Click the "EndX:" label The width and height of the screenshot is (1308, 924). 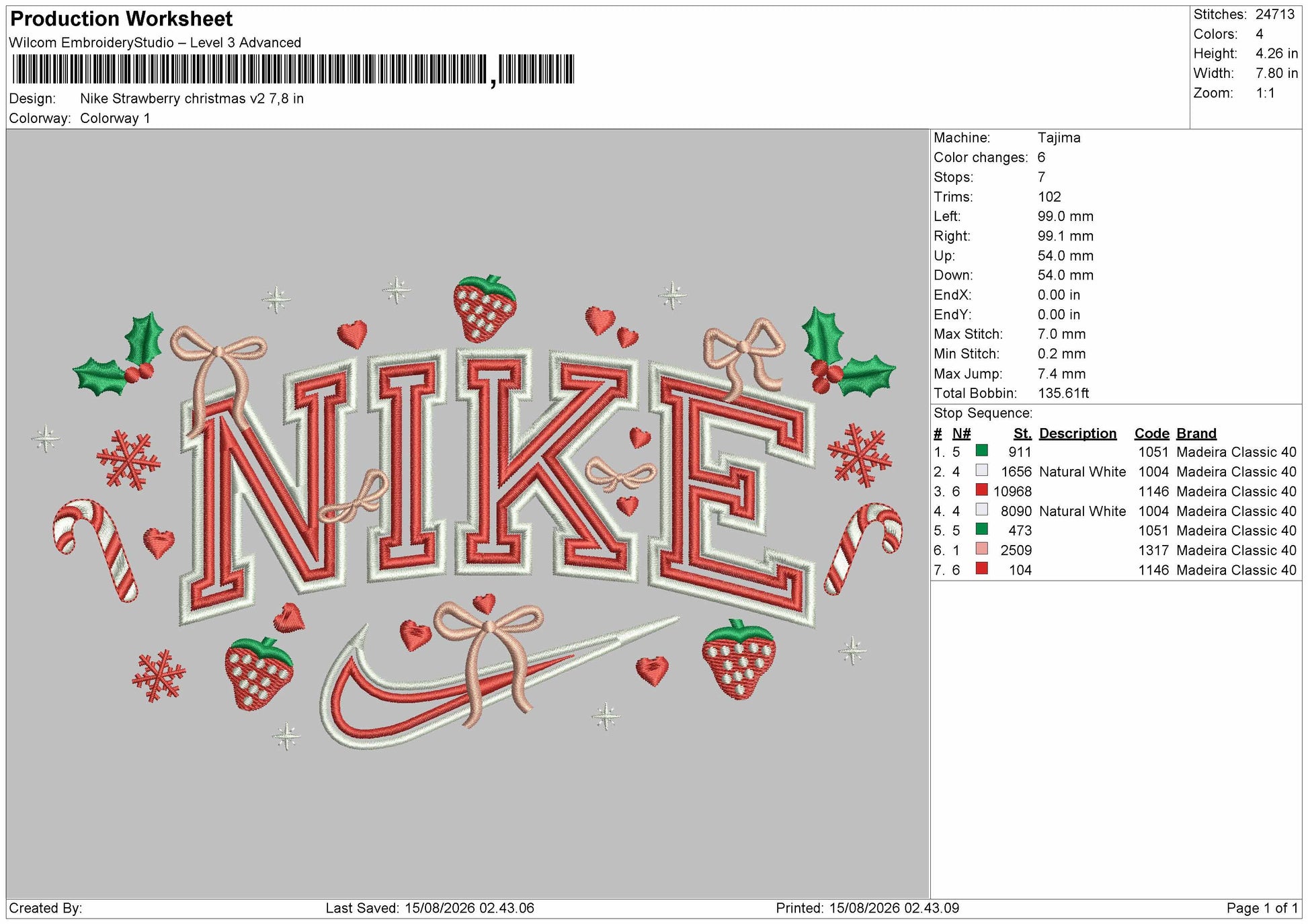coord(952,295)
